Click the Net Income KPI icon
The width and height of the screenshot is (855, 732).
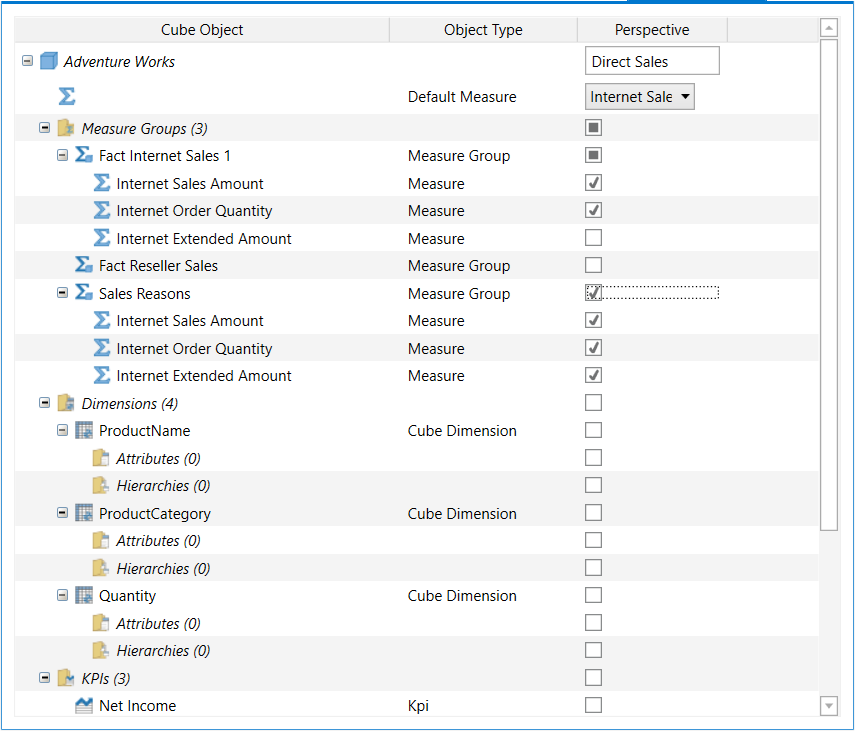[84, 706]
